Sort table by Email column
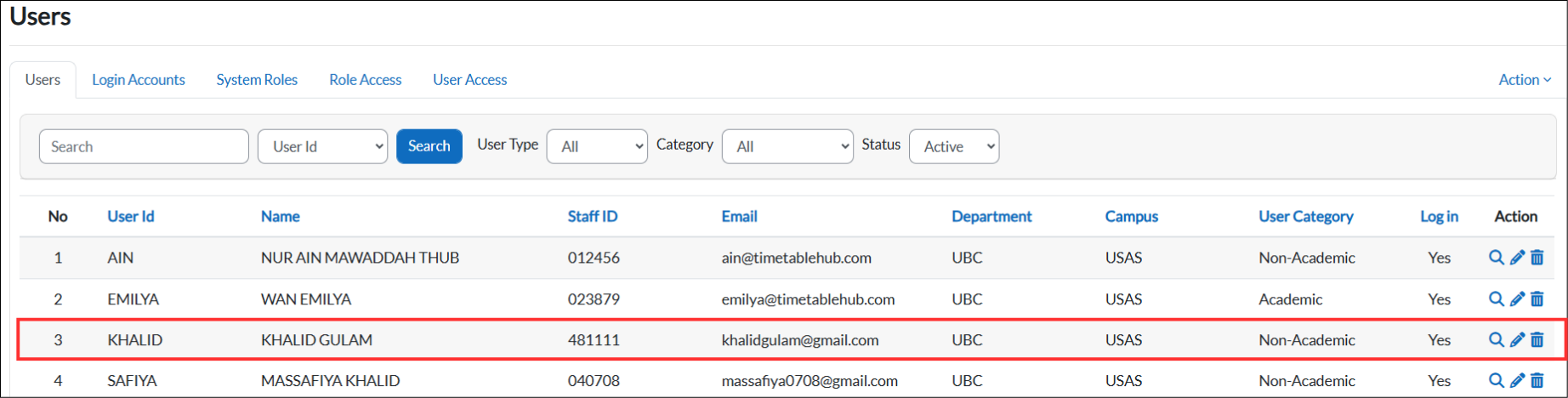 coord(740,216)
